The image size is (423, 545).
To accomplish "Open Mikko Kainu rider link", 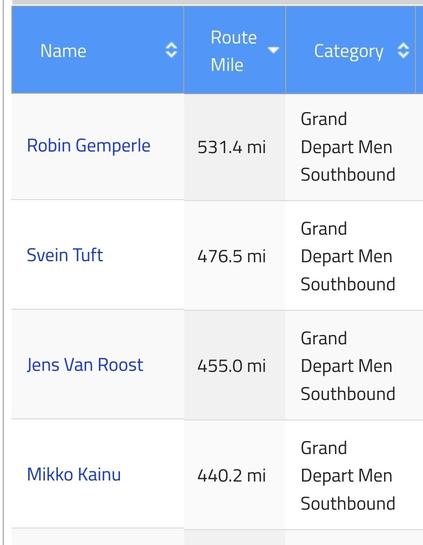I will (x=74, y=474).
